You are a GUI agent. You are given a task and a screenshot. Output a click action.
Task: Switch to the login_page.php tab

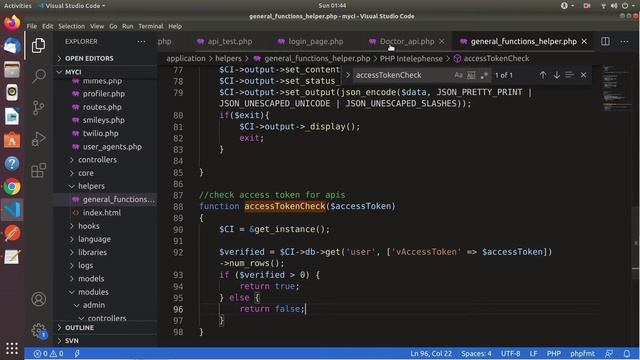coord(316,41)
